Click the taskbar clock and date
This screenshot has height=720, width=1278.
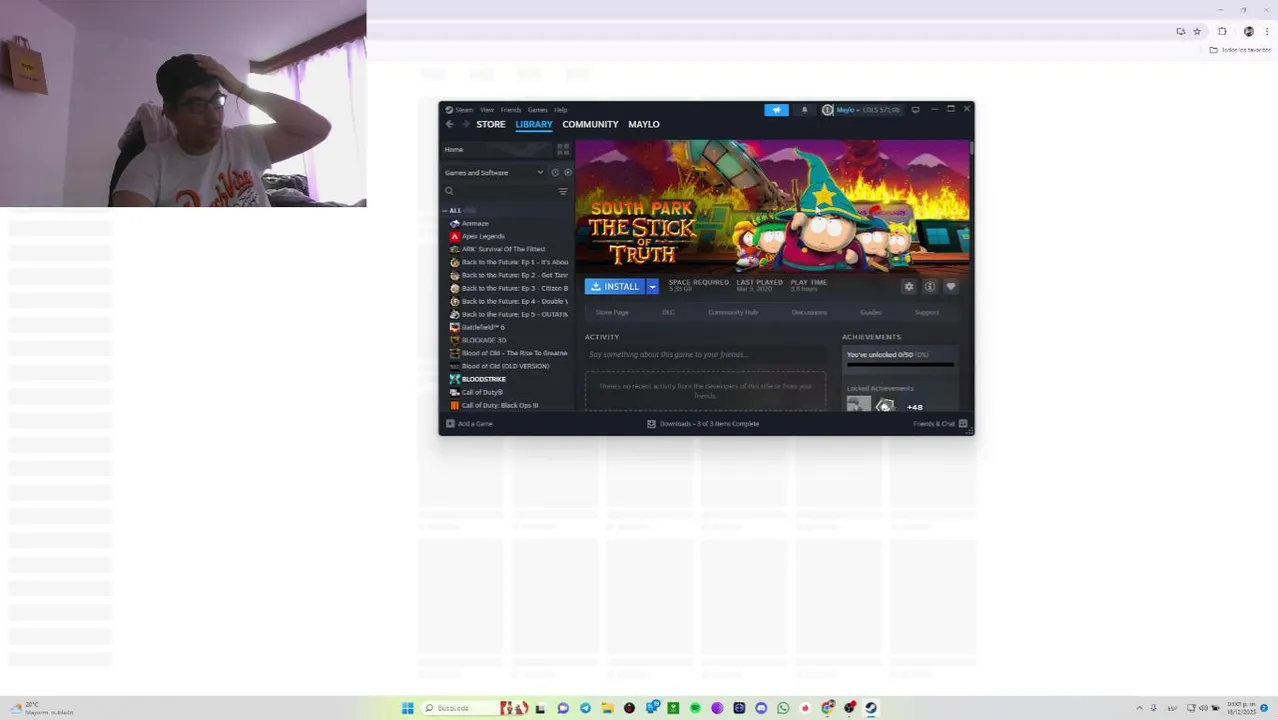(x=1241, y=708)
